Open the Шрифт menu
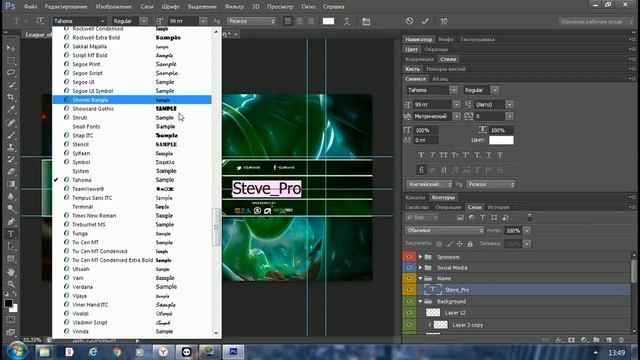 [171, 7]
